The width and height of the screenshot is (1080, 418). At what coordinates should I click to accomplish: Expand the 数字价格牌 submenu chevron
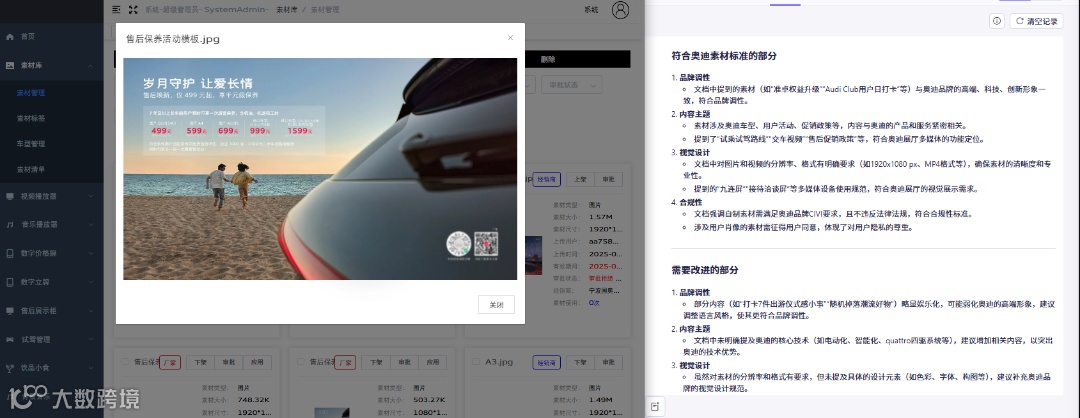(x=91, y=253)
